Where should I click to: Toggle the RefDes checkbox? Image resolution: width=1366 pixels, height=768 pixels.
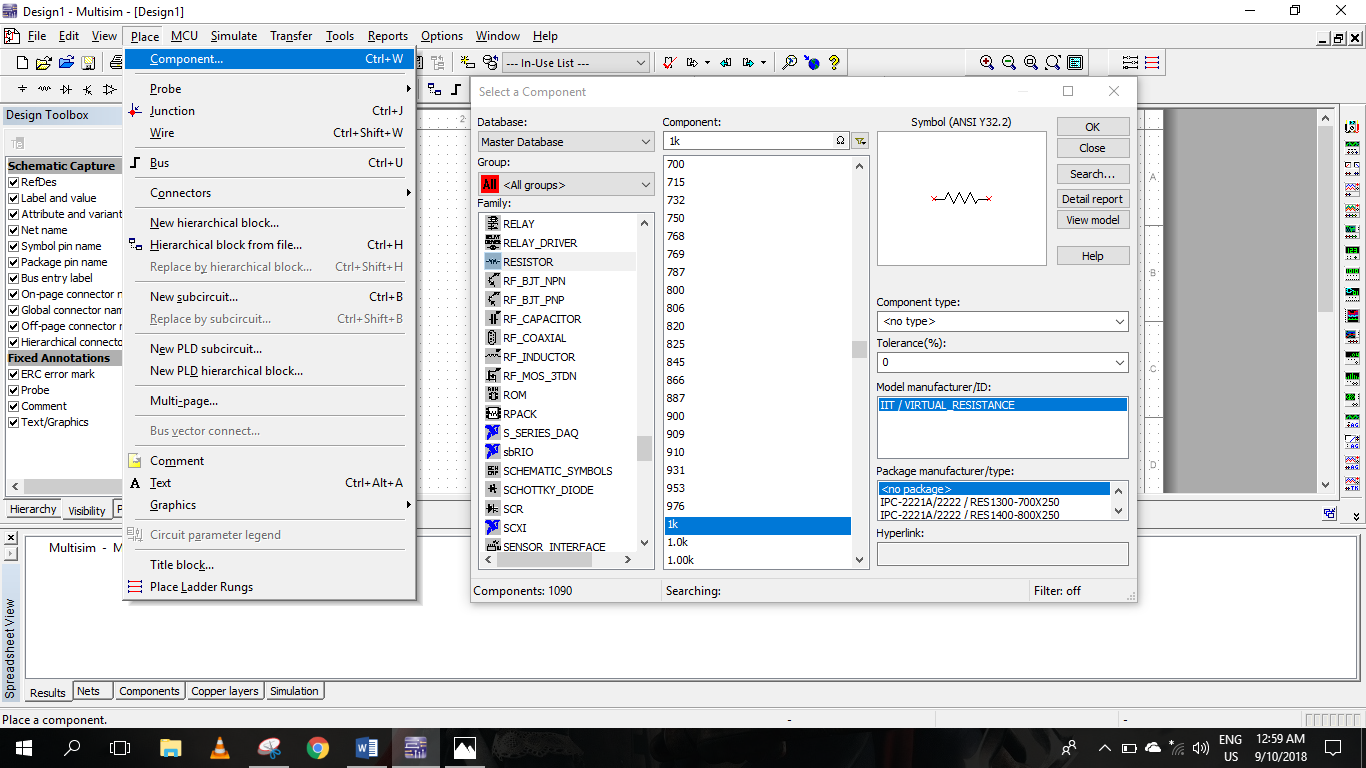[14, 182]
